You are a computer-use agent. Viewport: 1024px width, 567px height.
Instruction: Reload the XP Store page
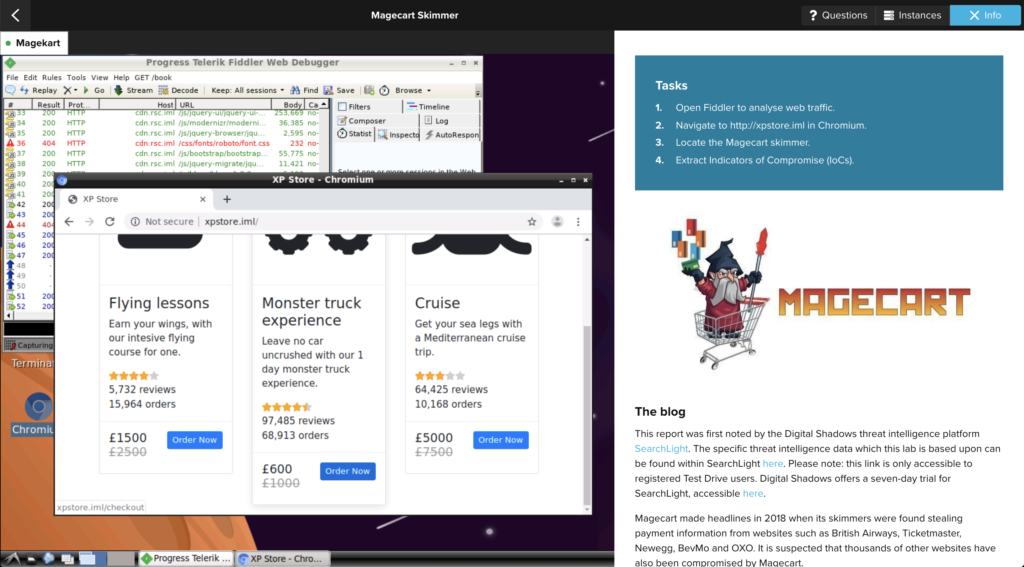tap(110, 221)
